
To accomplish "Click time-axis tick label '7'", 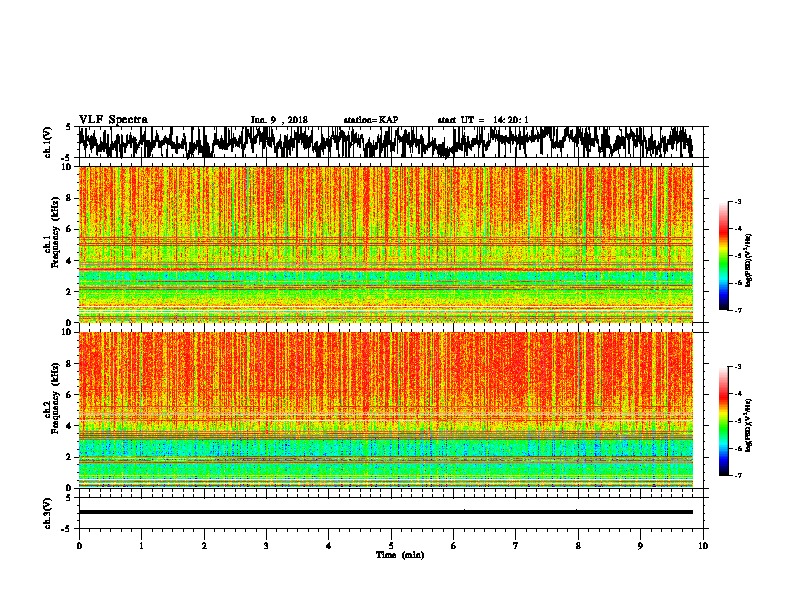I will [x=516, y=546].
